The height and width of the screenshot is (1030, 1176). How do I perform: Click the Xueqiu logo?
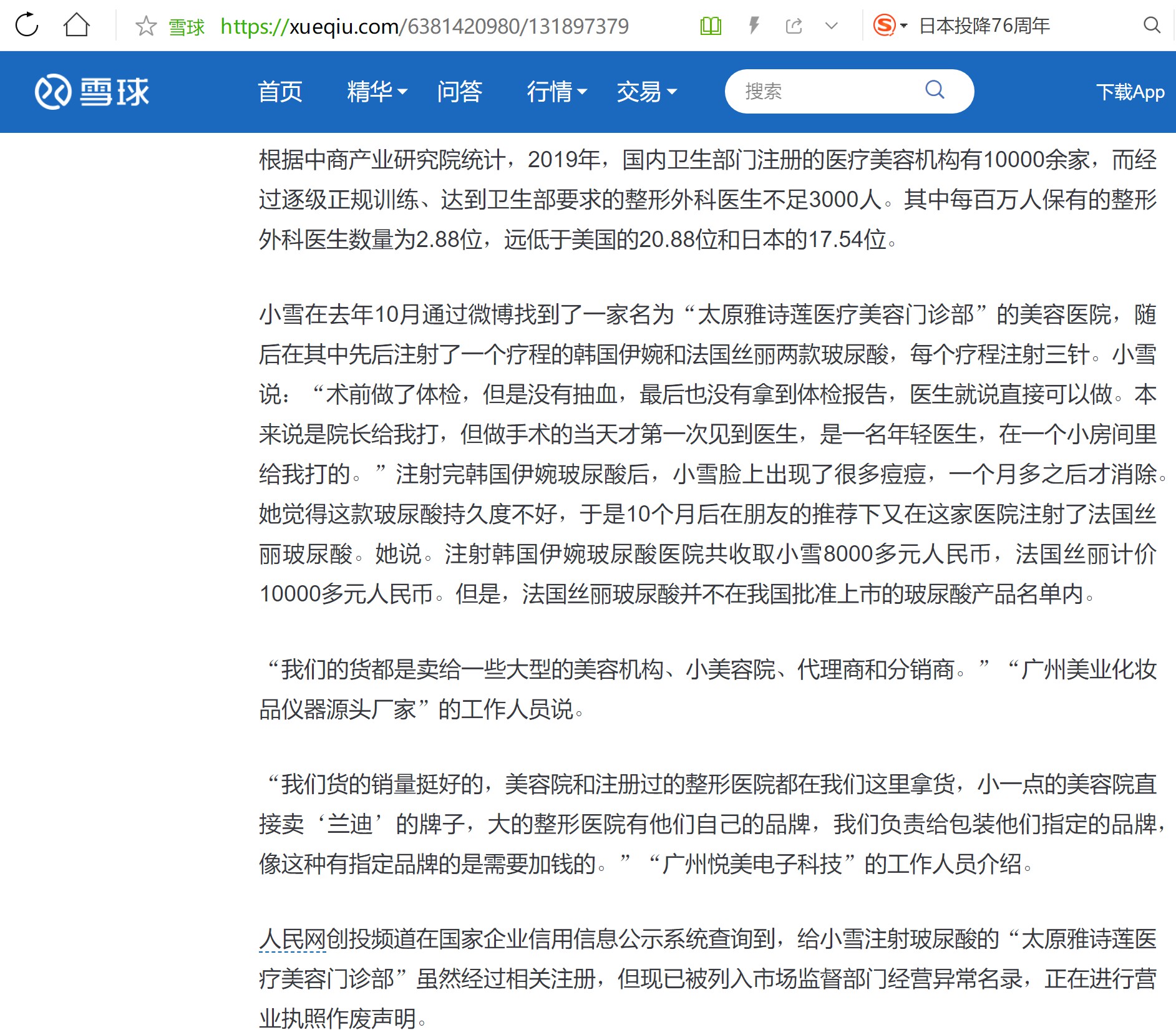coord(92,92)
